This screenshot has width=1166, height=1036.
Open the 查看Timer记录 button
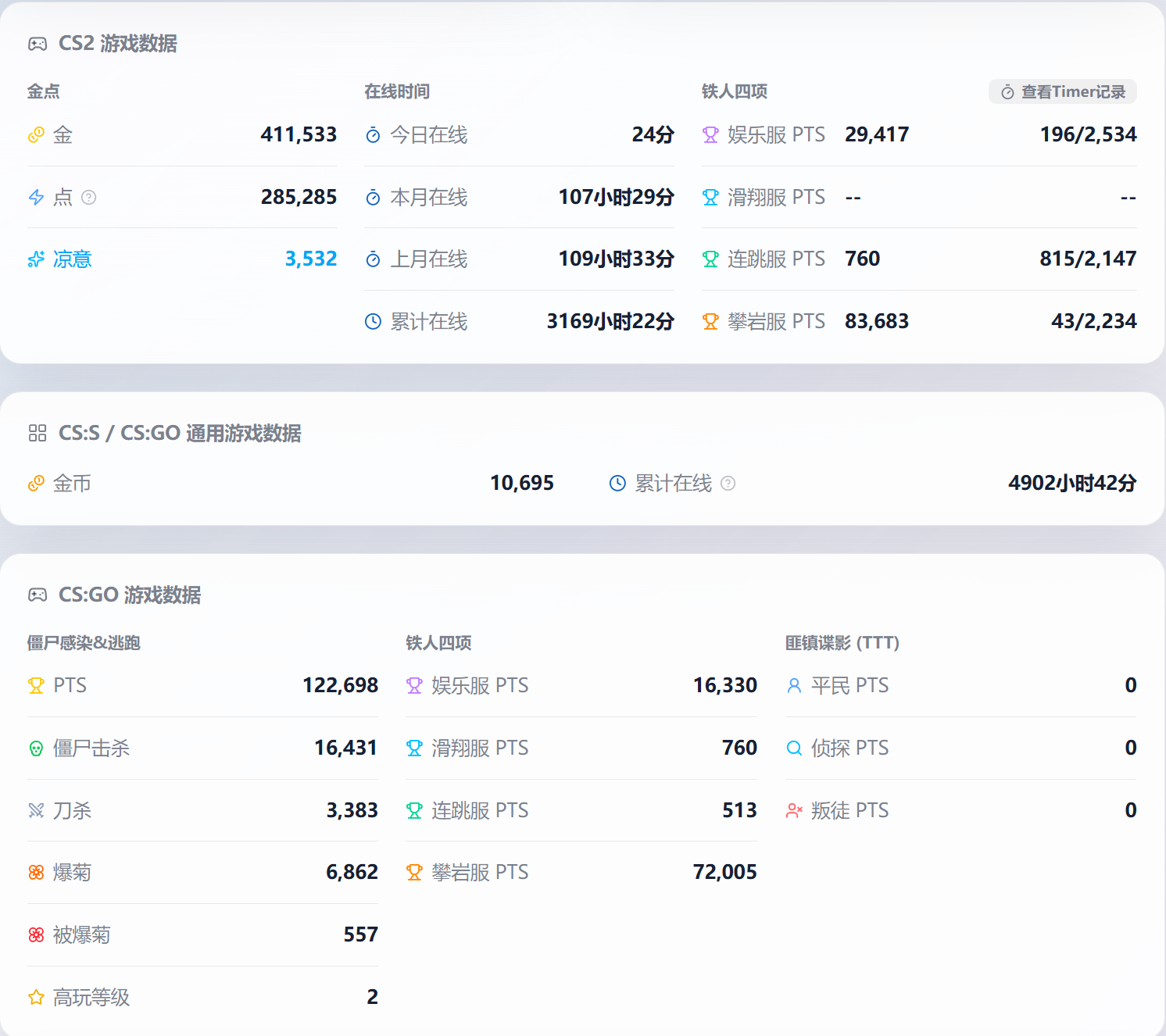1063,92
